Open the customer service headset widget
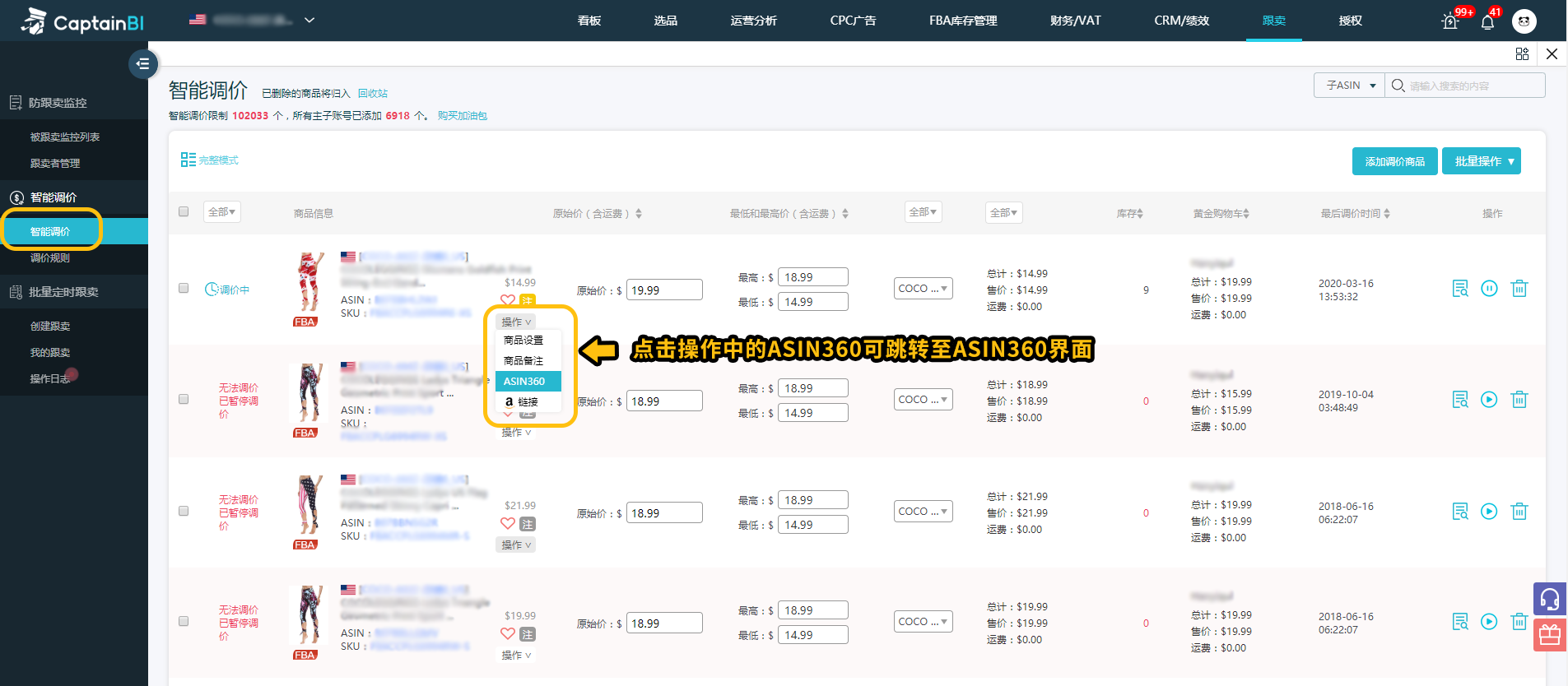Image resolution: width=1568 pixels, height=686 pixels. tap(1550, 599)
